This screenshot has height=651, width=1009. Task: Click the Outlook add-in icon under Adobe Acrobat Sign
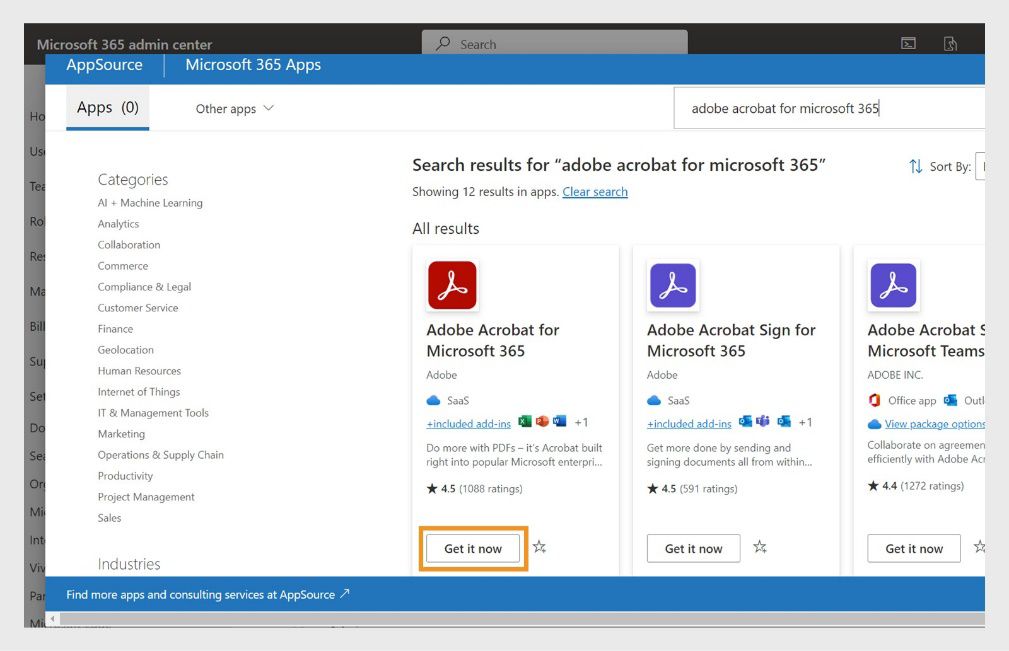(744, 421)
